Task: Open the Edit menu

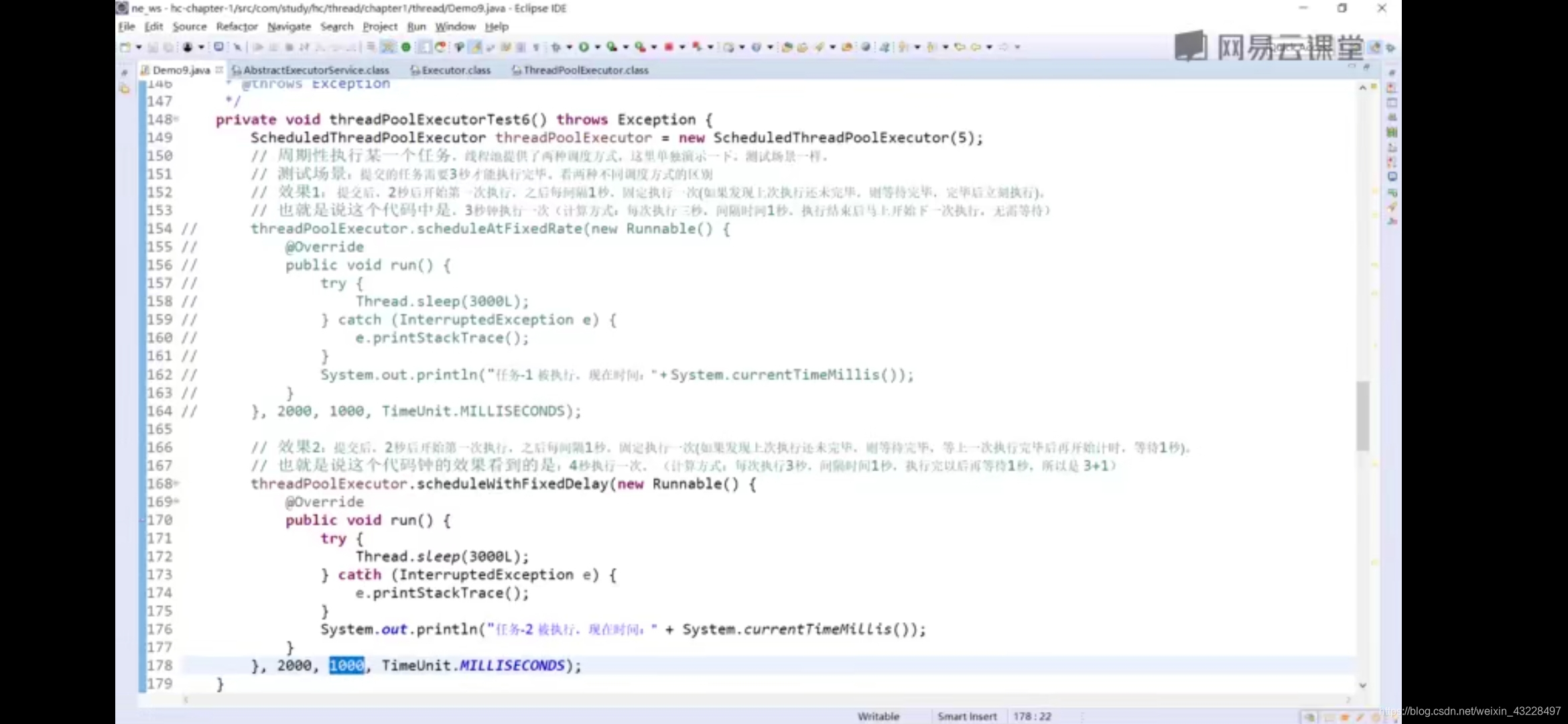Action: tap(154, 27)
